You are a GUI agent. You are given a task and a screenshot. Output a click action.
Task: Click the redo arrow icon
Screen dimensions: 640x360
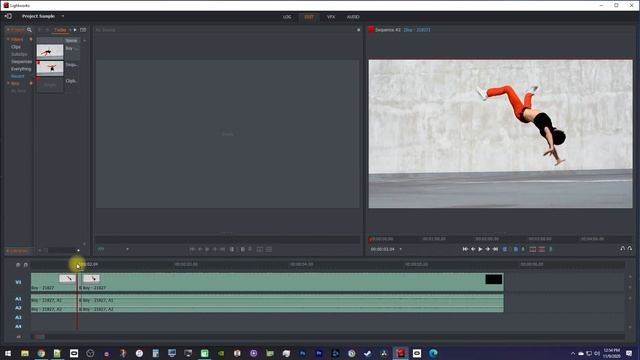[630, 249]
